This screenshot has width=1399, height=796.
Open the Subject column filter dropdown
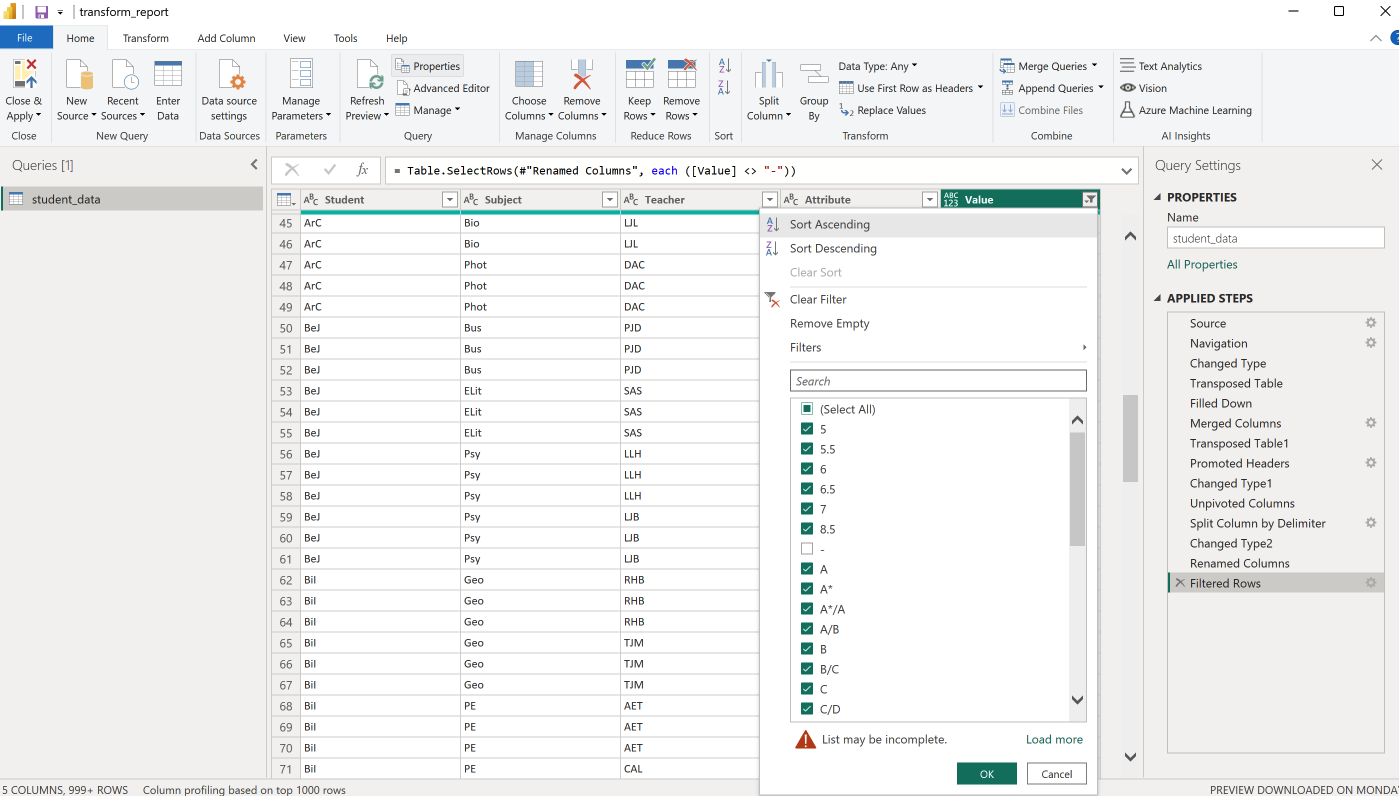point(609,200)
